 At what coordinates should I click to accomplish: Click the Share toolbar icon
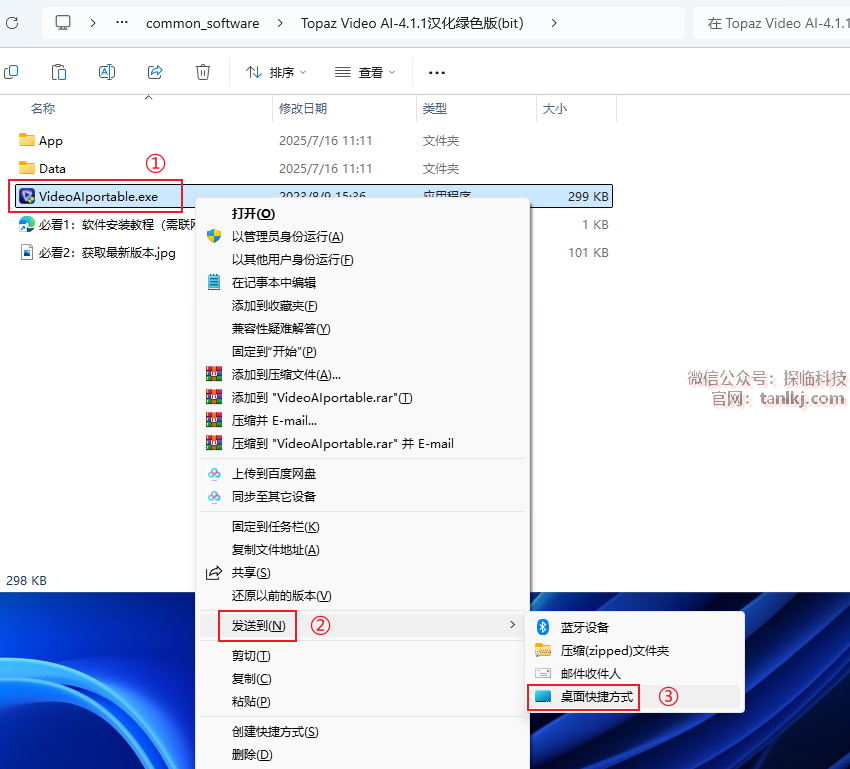click(x=155, y=72)
